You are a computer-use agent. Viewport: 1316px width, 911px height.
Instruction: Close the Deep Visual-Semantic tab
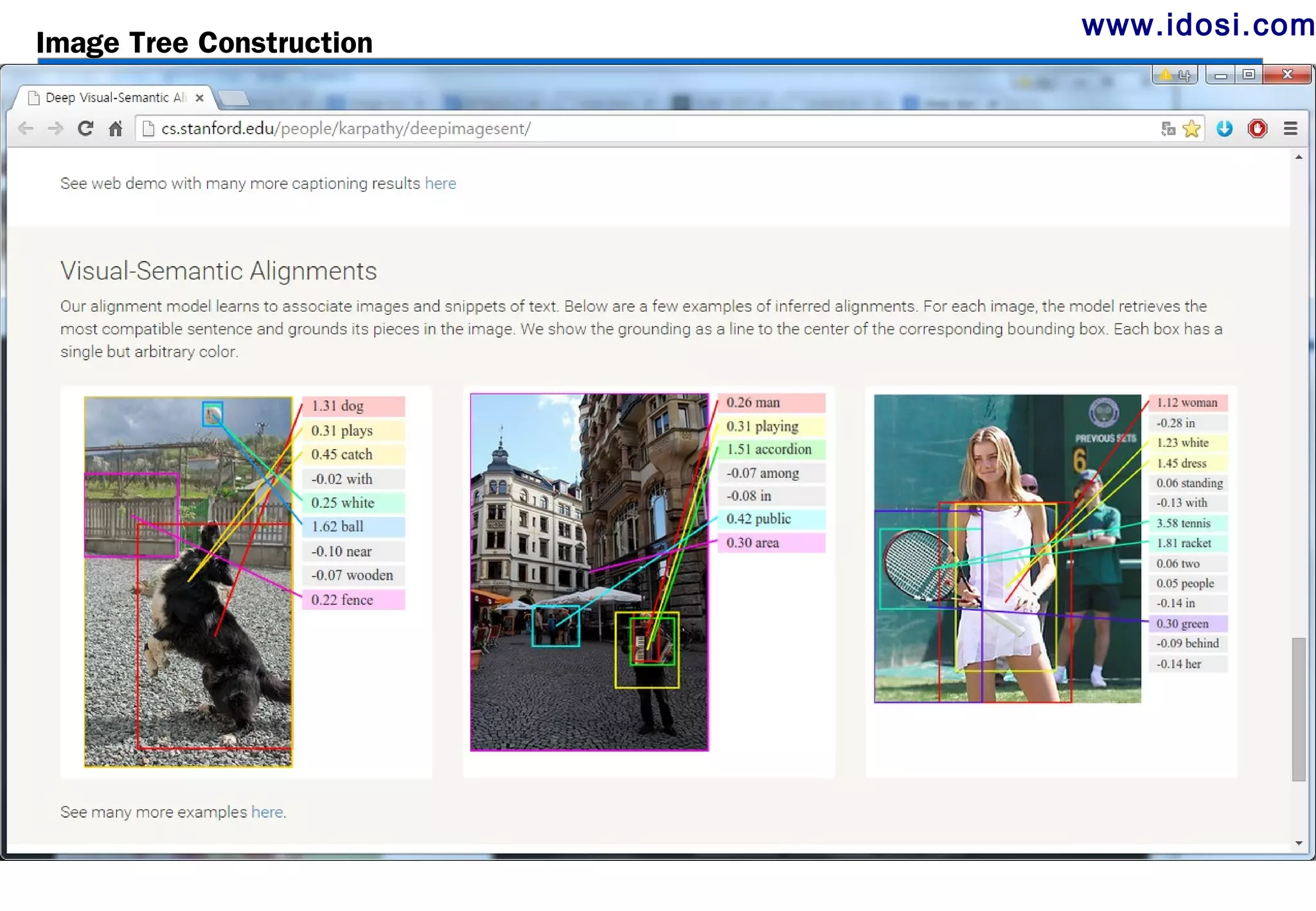pos(199,98)
